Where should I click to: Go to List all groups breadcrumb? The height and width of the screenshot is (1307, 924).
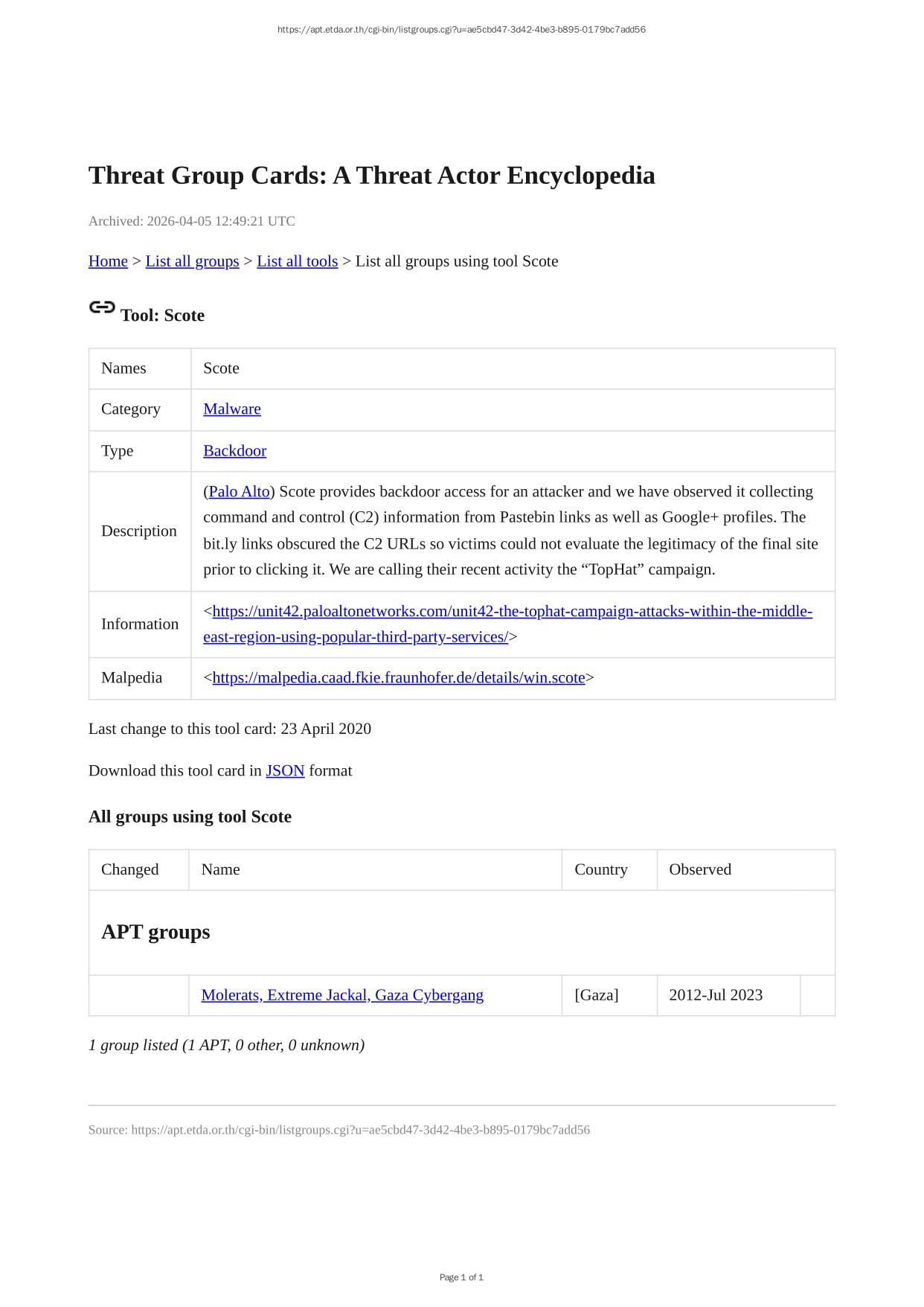(192, 261)
